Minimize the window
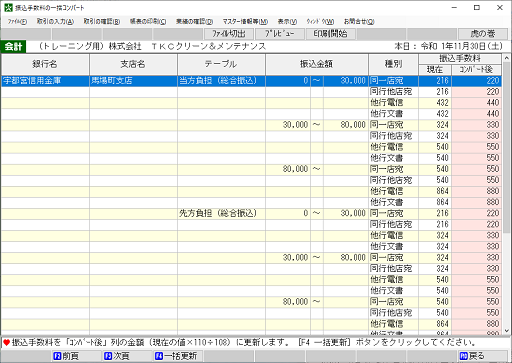512x363 pixels. (454, 7)
